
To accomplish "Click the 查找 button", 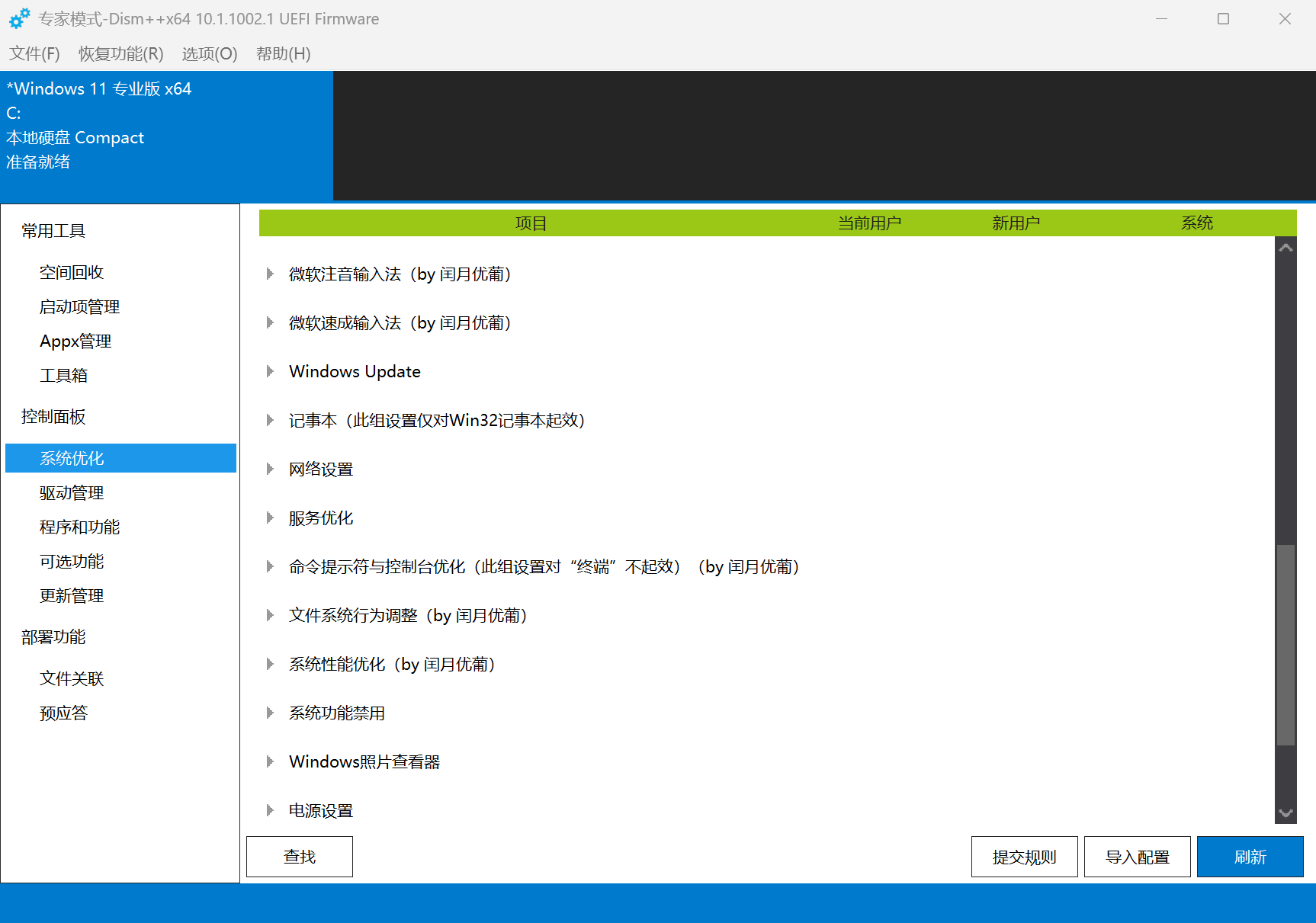I will [300, 857].
